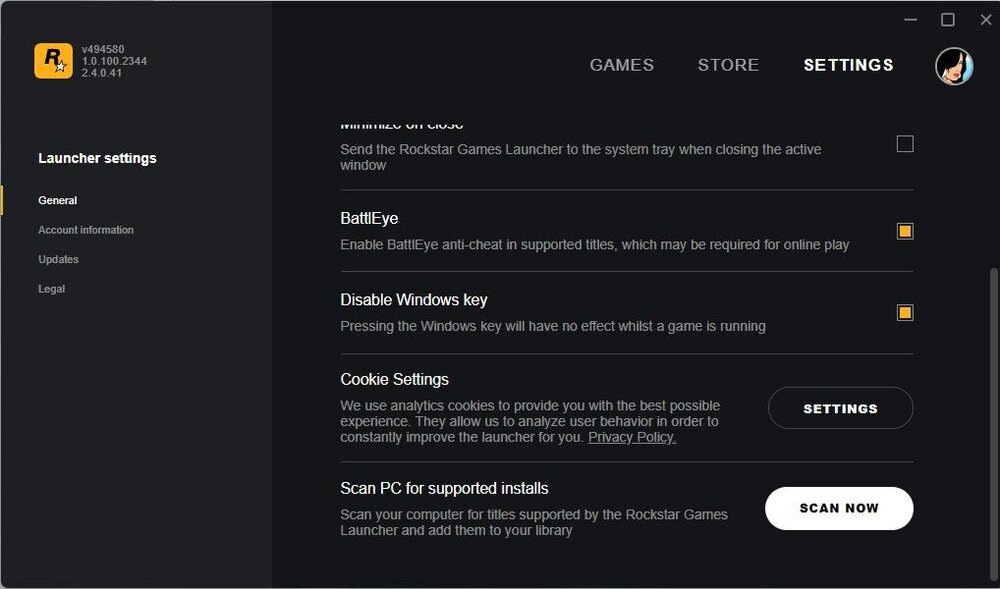Image resolution: width=1000 pixels, height=589 pixels.
Task: Click the version number text
Action: [114, 60]
